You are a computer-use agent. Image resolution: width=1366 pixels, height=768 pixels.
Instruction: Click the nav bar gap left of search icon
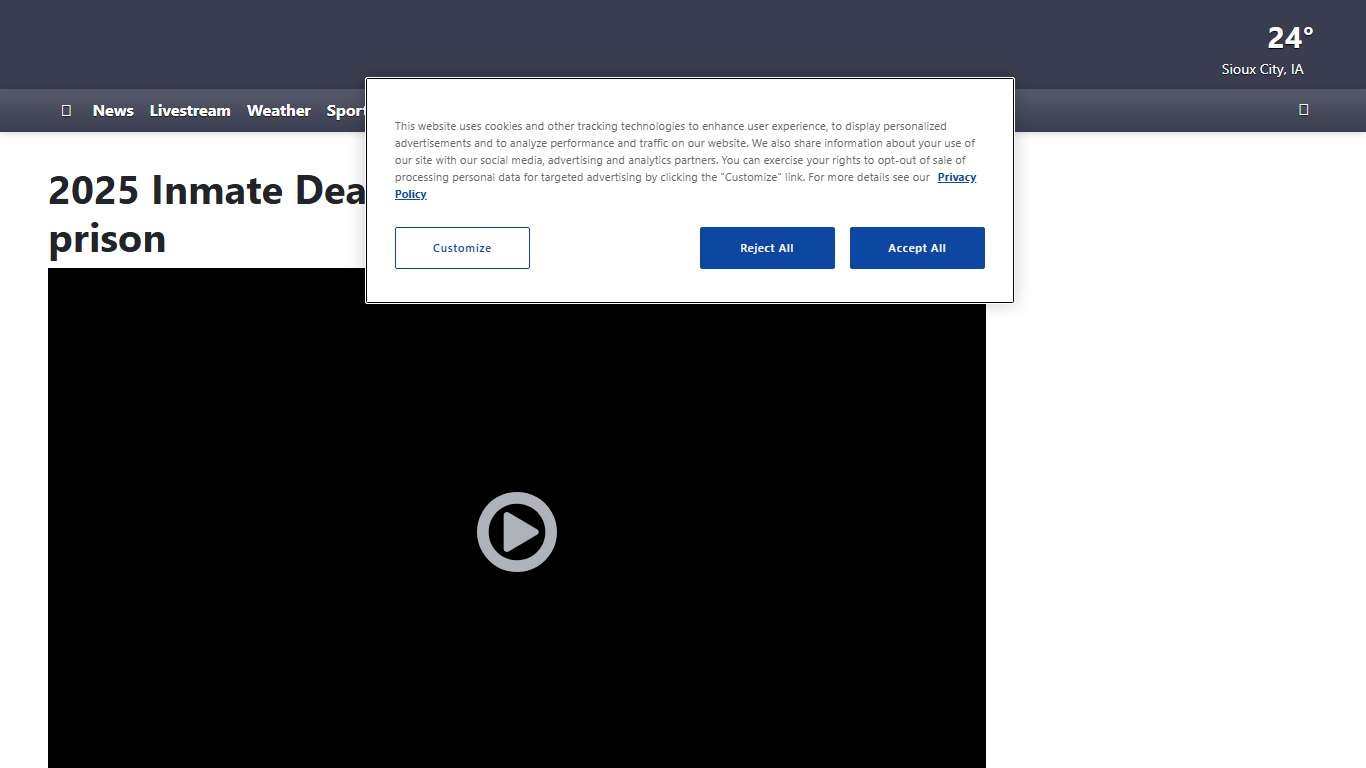1150,110
